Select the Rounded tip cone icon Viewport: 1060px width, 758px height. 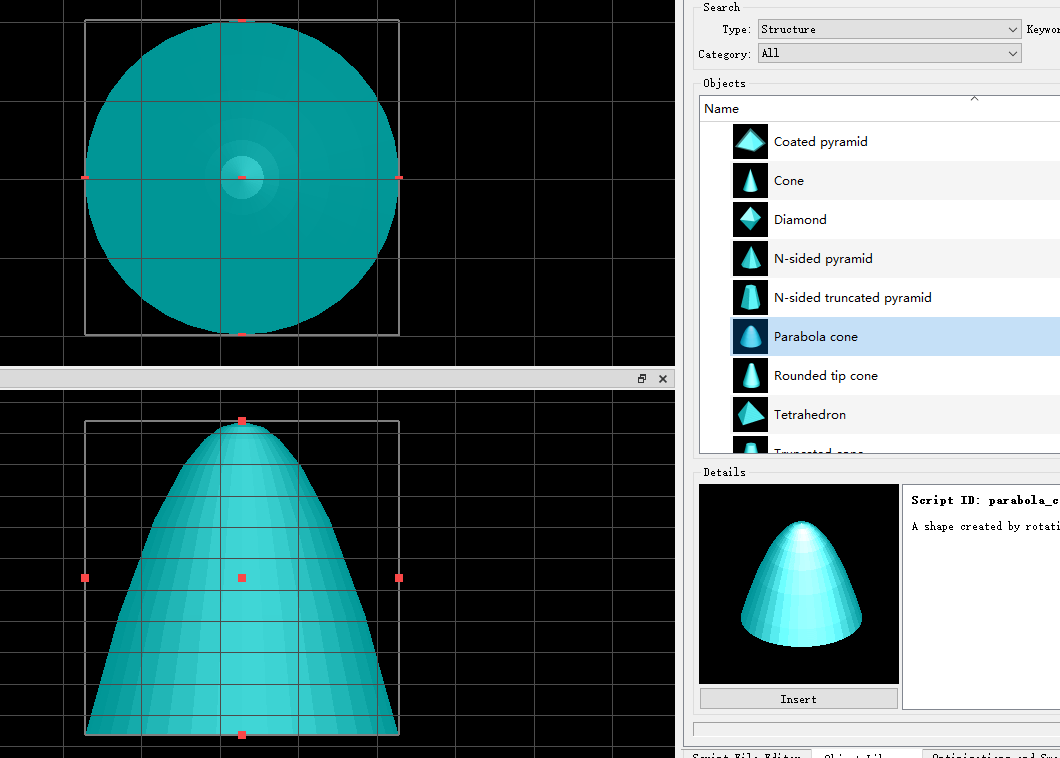click(x=750, y=376)
